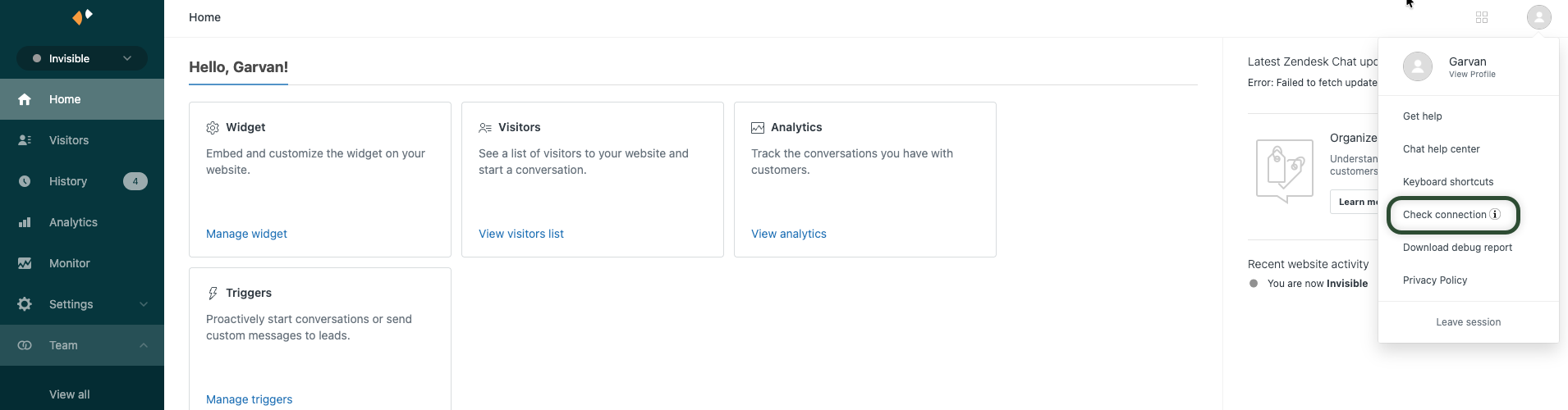The height and width of the screenshot is (410, 1568).
Task: Click the Analytics bar chart sidebar icon
Action: click(x=25, y=222)
